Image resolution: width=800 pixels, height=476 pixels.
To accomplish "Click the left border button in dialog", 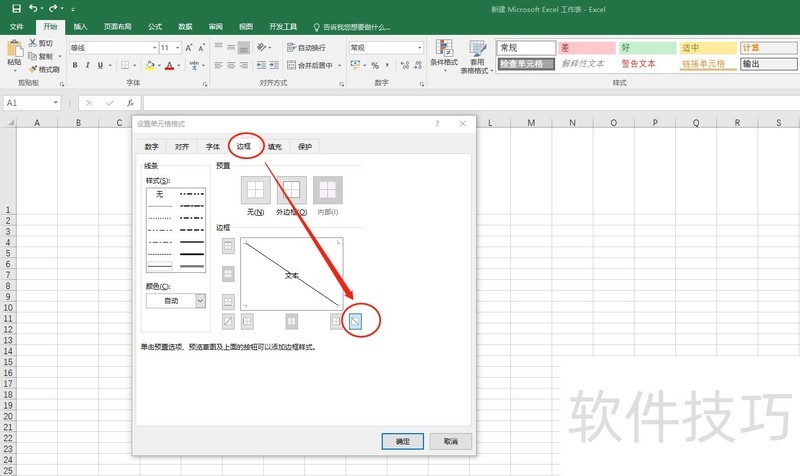I will (247, 321).
